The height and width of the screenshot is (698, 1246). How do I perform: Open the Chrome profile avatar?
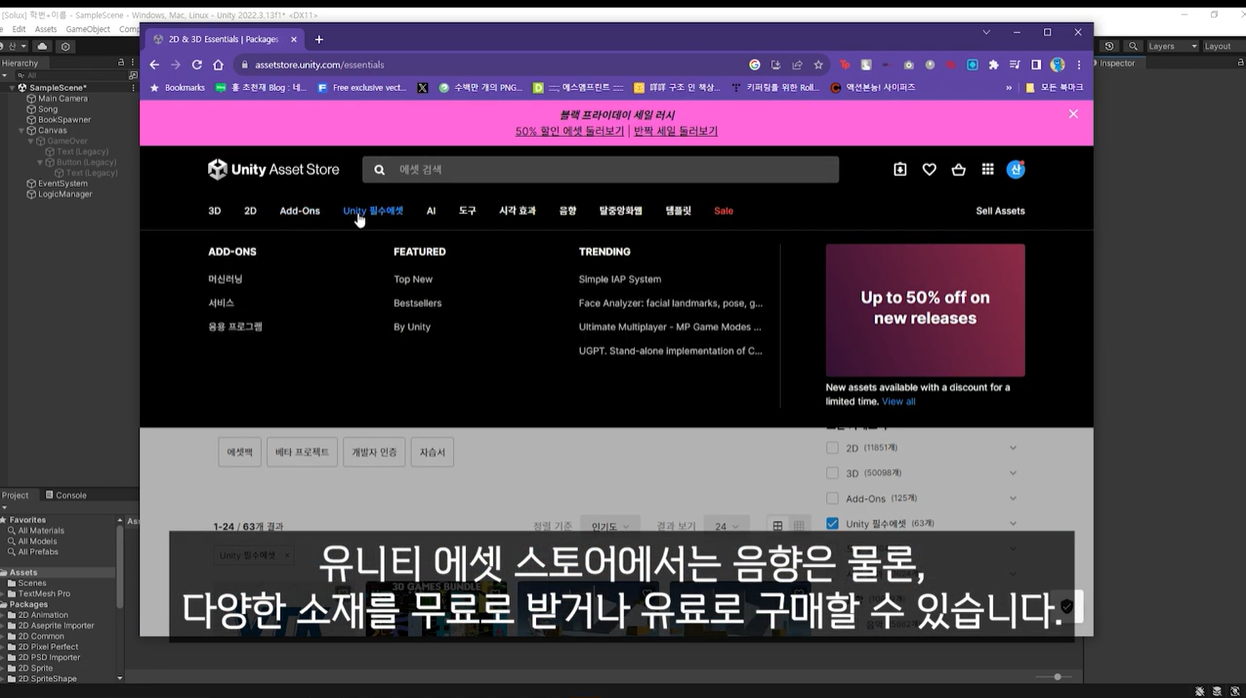(1057, 65)
